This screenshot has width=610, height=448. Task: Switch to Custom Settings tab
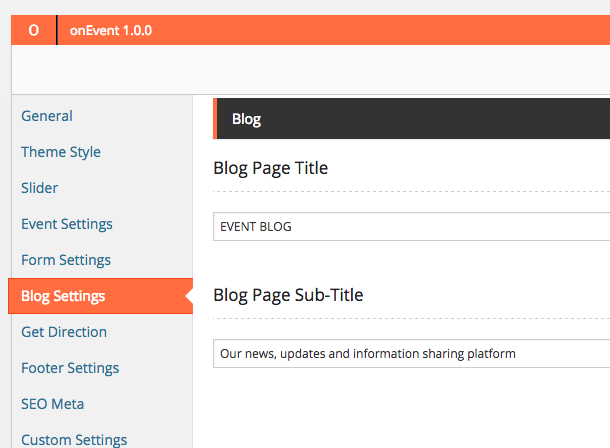(74, 439)
